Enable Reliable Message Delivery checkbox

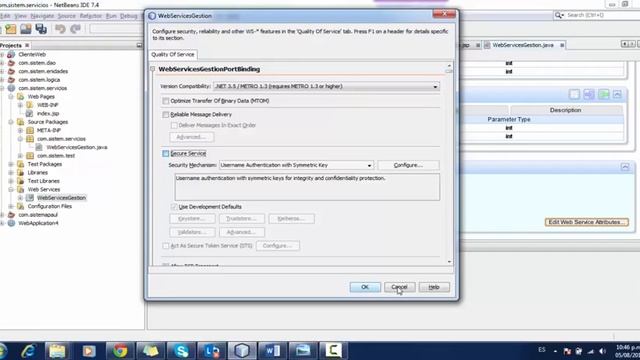point(166,115)
